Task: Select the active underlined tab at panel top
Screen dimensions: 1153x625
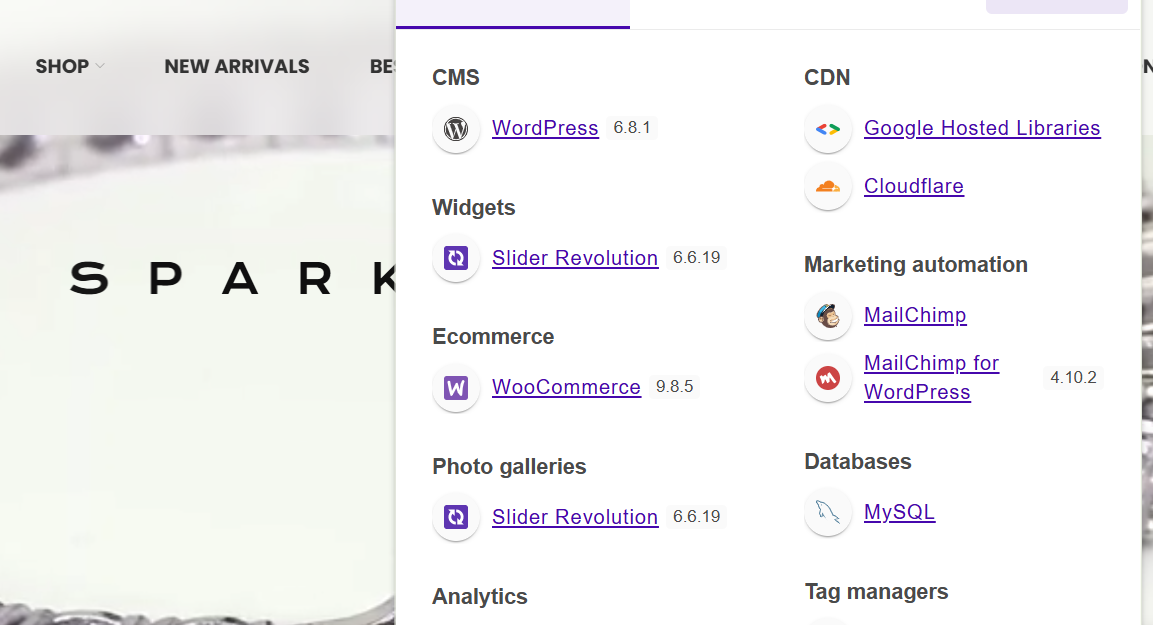Action: coord(513,14)
